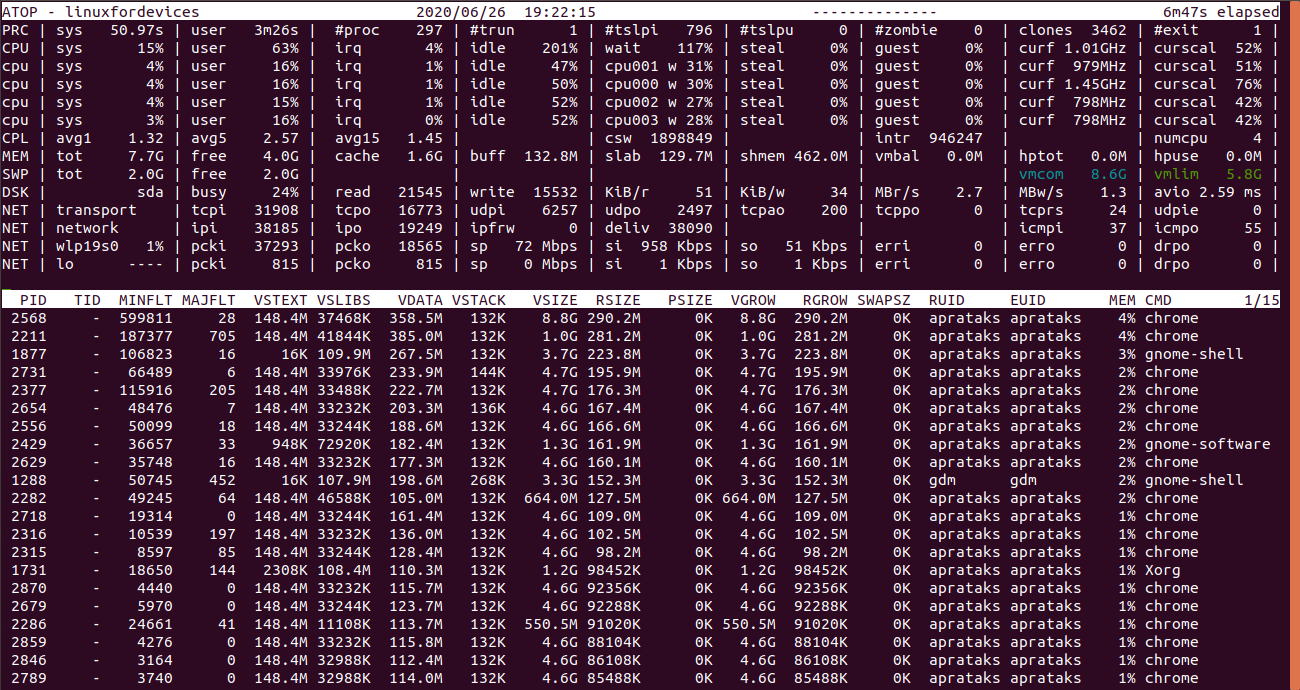Click the CPU idle 201% entry
This screenshot has height=690, width=1300.
523,48
